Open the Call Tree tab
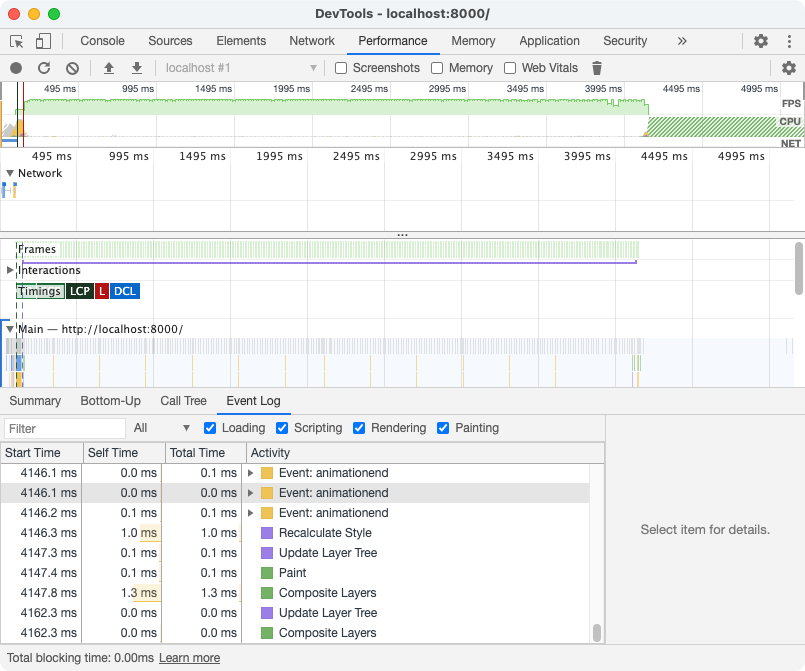Viewport: 805px width, 671px height. pos(183,401)
